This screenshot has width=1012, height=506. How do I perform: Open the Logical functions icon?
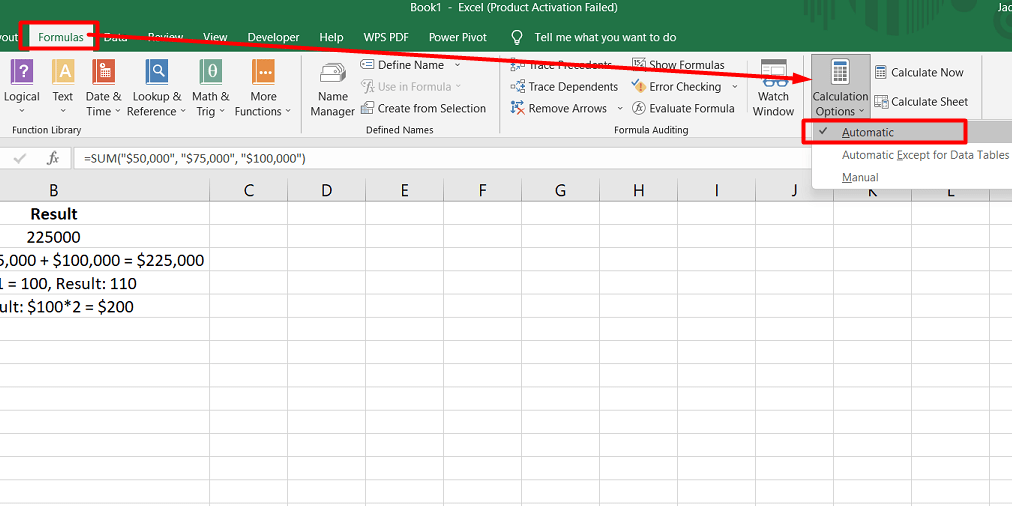click(21, 72)
